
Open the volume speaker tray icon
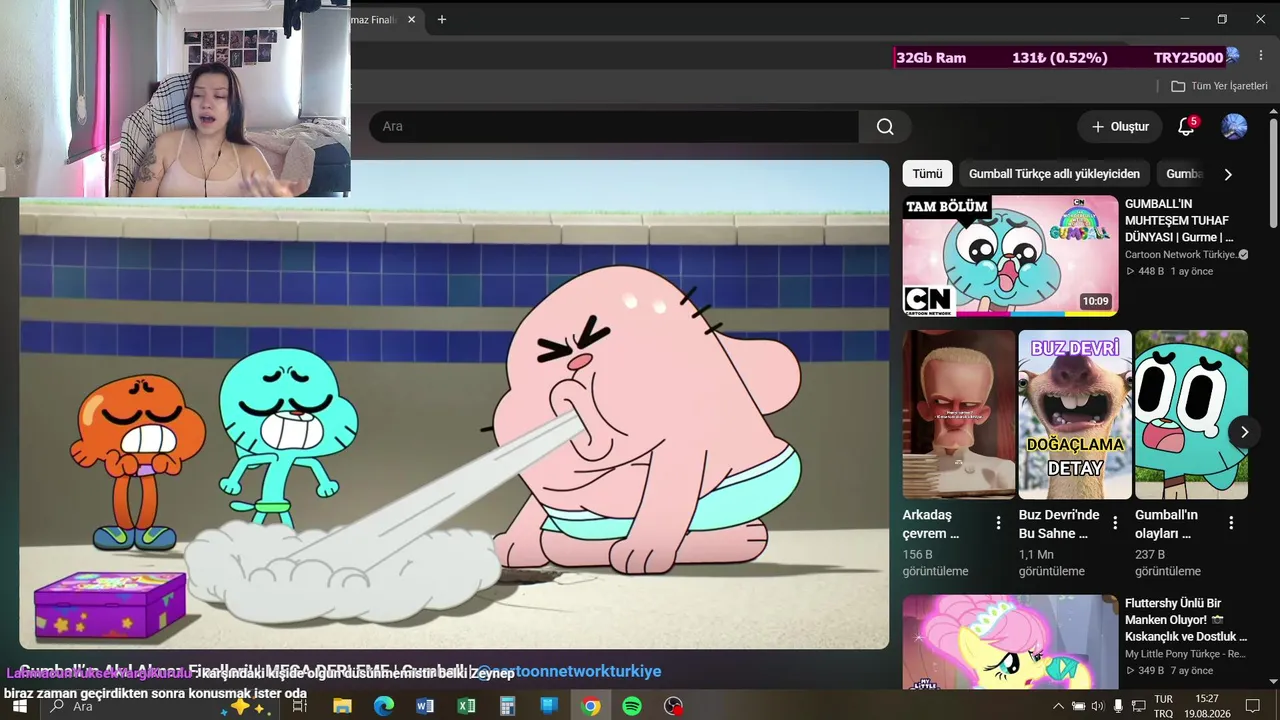tap(1097, 706)
